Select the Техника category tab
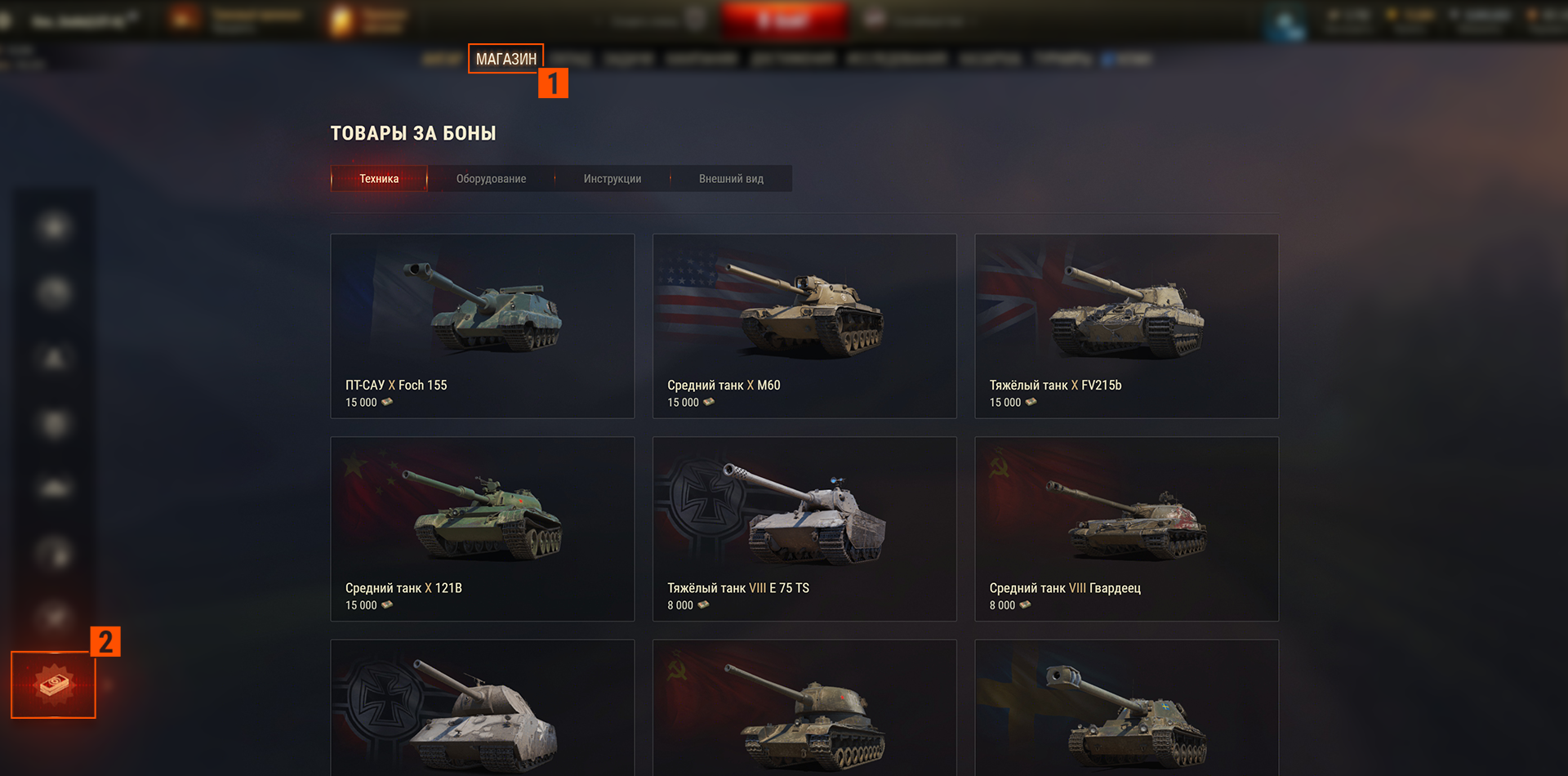Screen dimensions: 1568x776 (379, 179)
